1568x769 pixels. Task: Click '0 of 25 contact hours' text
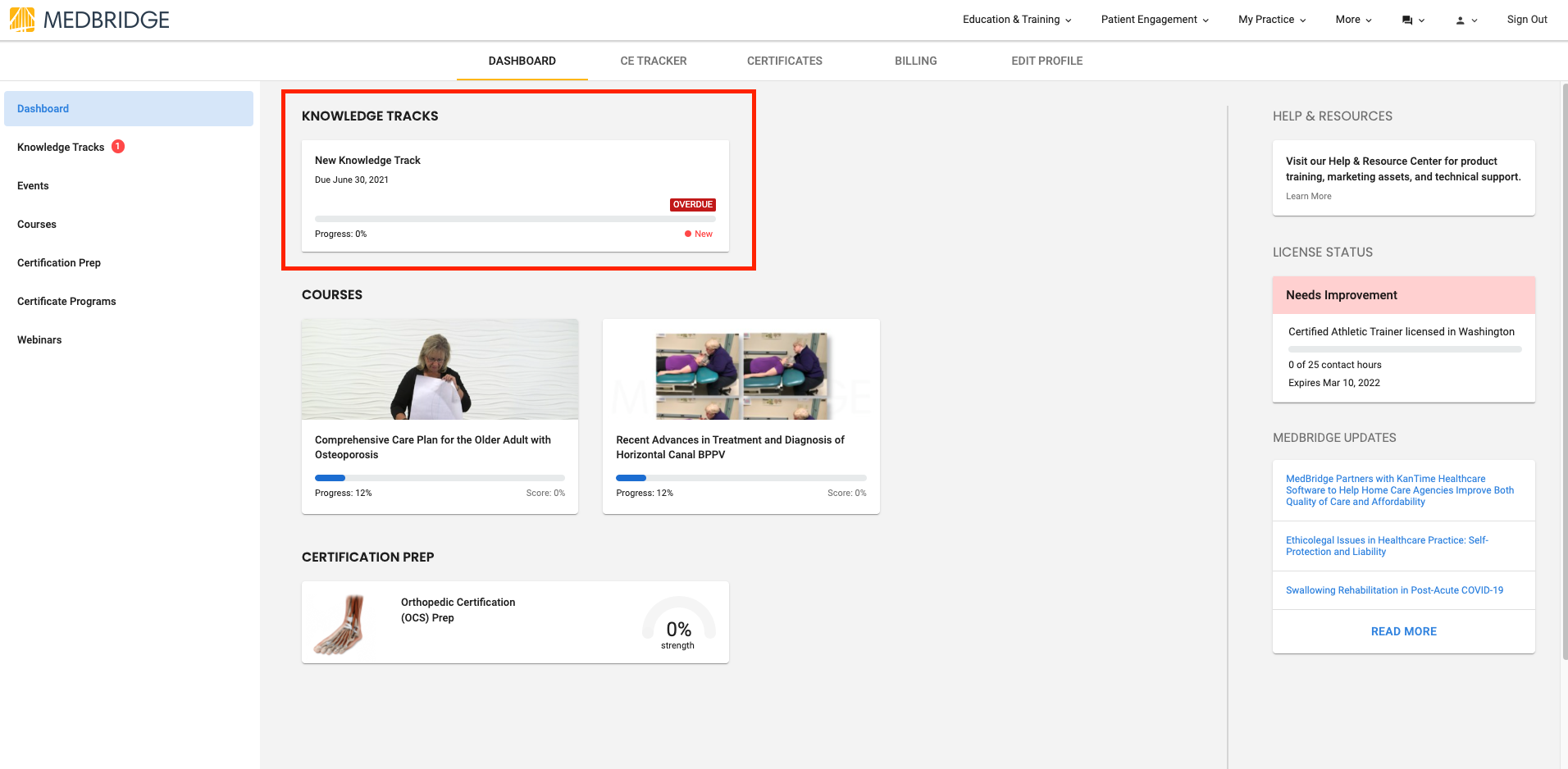pos(1335,365)
